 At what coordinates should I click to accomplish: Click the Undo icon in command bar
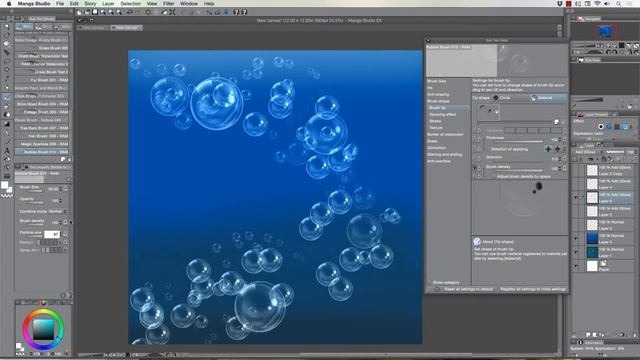129,12
